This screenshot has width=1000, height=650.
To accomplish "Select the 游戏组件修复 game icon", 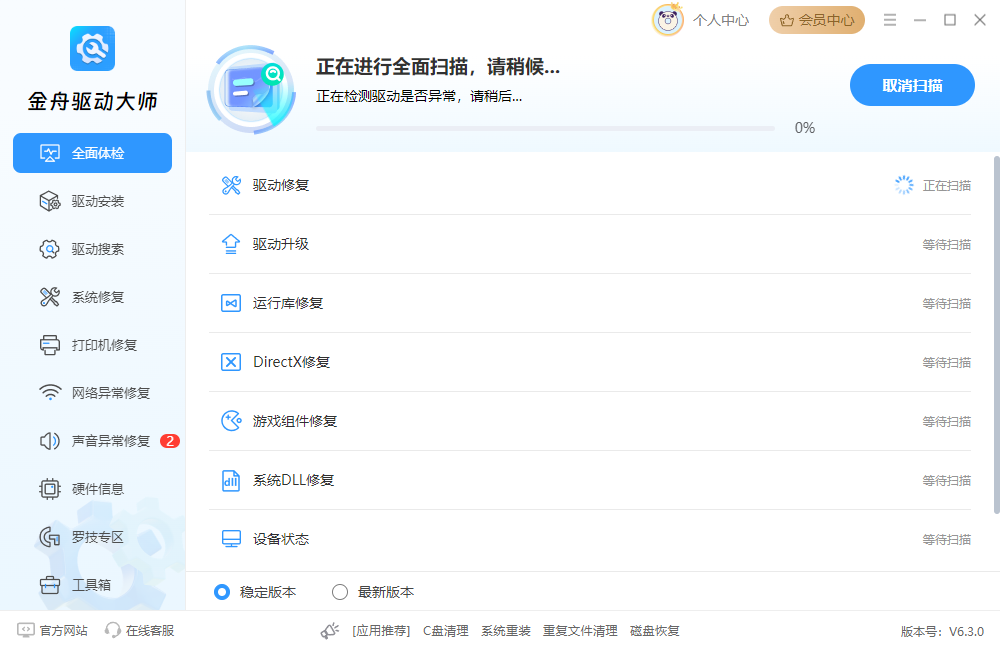I will coord(229,420).
